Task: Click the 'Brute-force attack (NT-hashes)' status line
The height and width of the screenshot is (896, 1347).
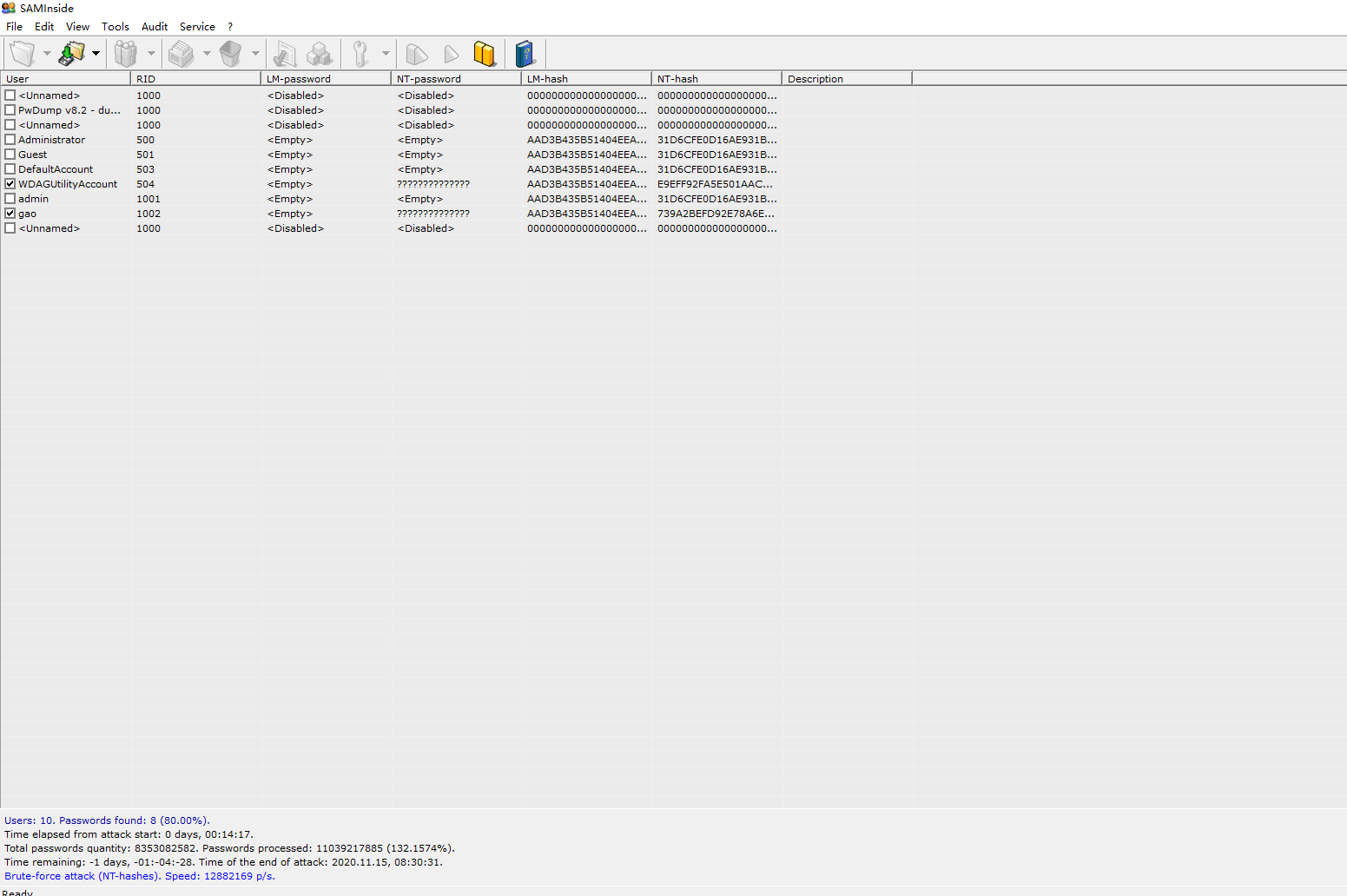Action: click(x=140, y=876)
